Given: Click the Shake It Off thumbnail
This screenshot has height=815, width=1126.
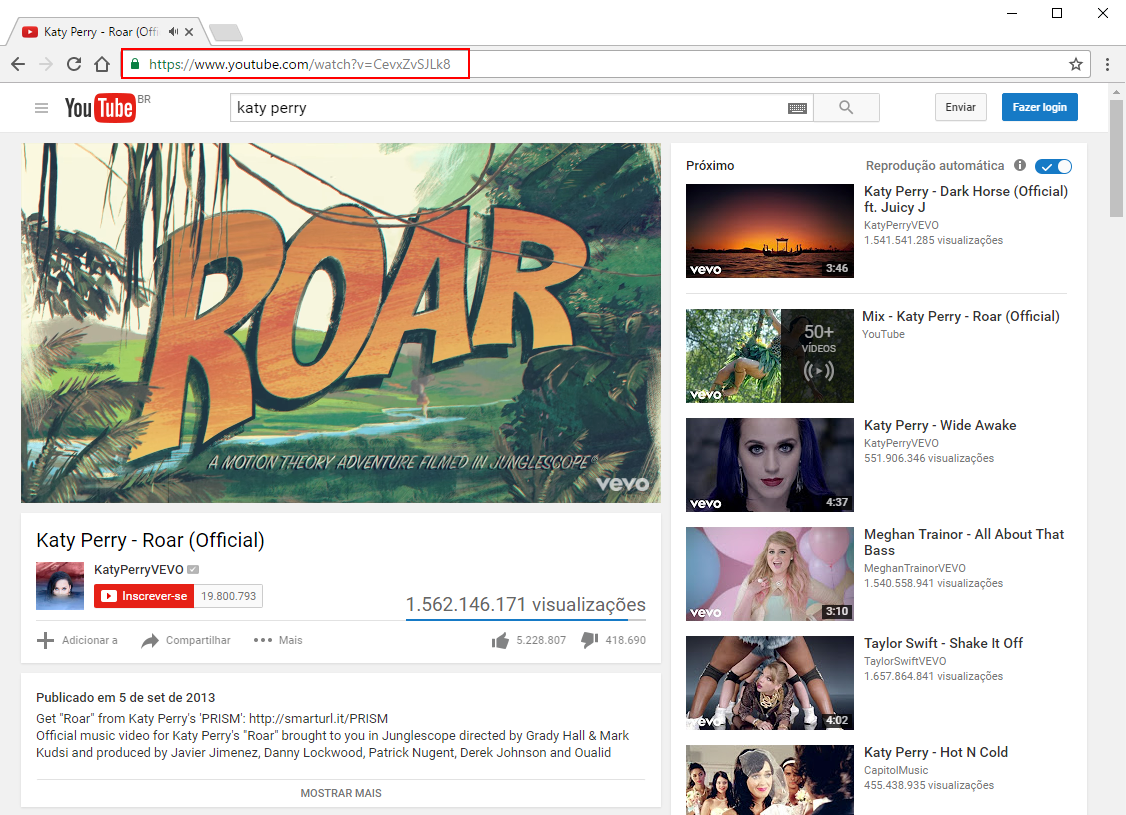Looking at the screenshot, I should point(770,684).
